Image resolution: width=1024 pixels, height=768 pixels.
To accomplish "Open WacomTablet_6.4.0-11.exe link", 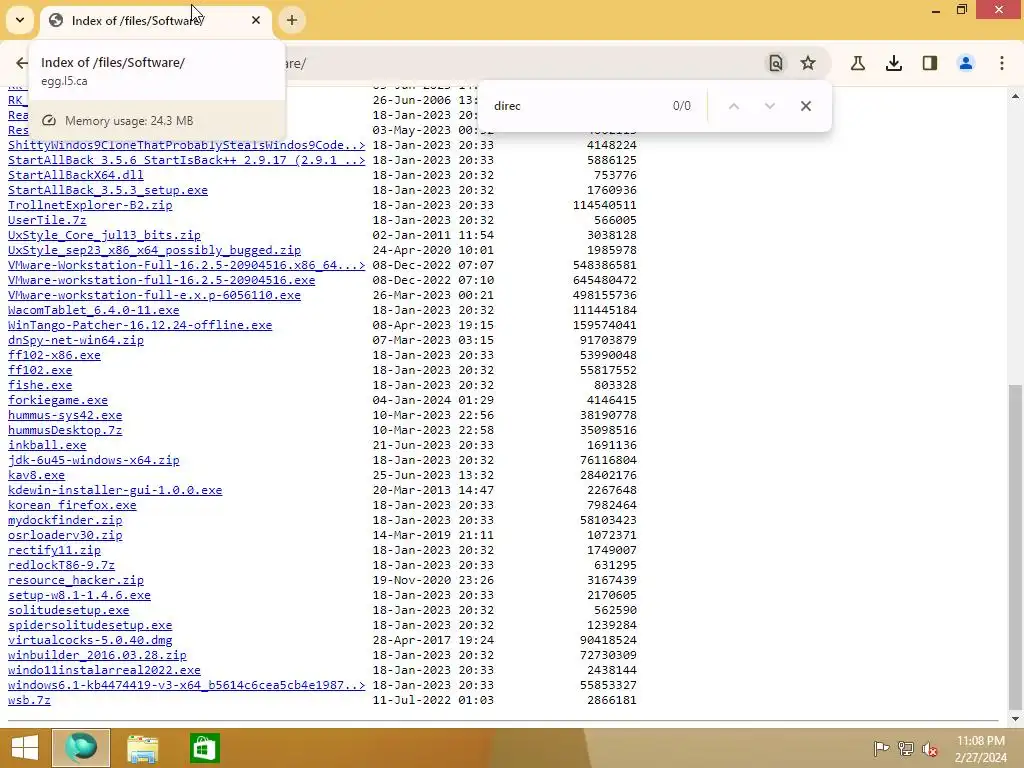I will click(93, 310).
